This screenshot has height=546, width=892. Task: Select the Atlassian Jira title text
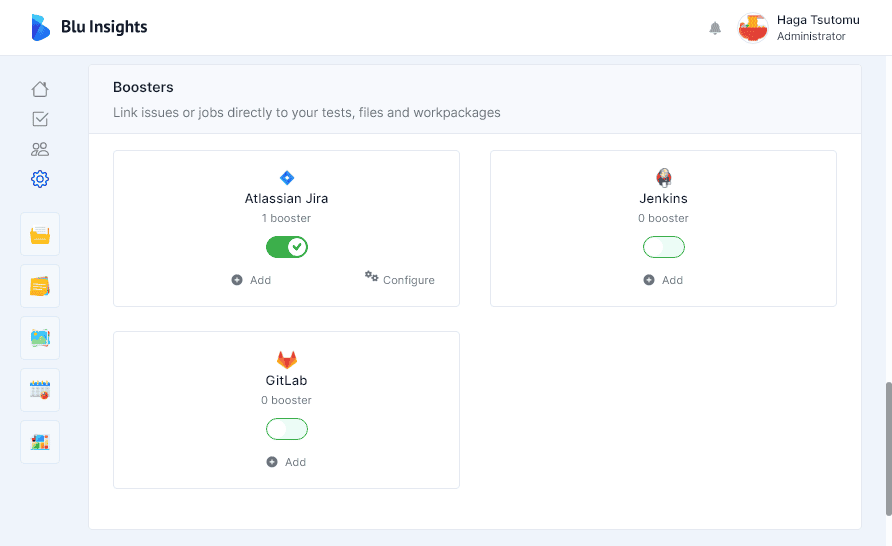[287, 198]
